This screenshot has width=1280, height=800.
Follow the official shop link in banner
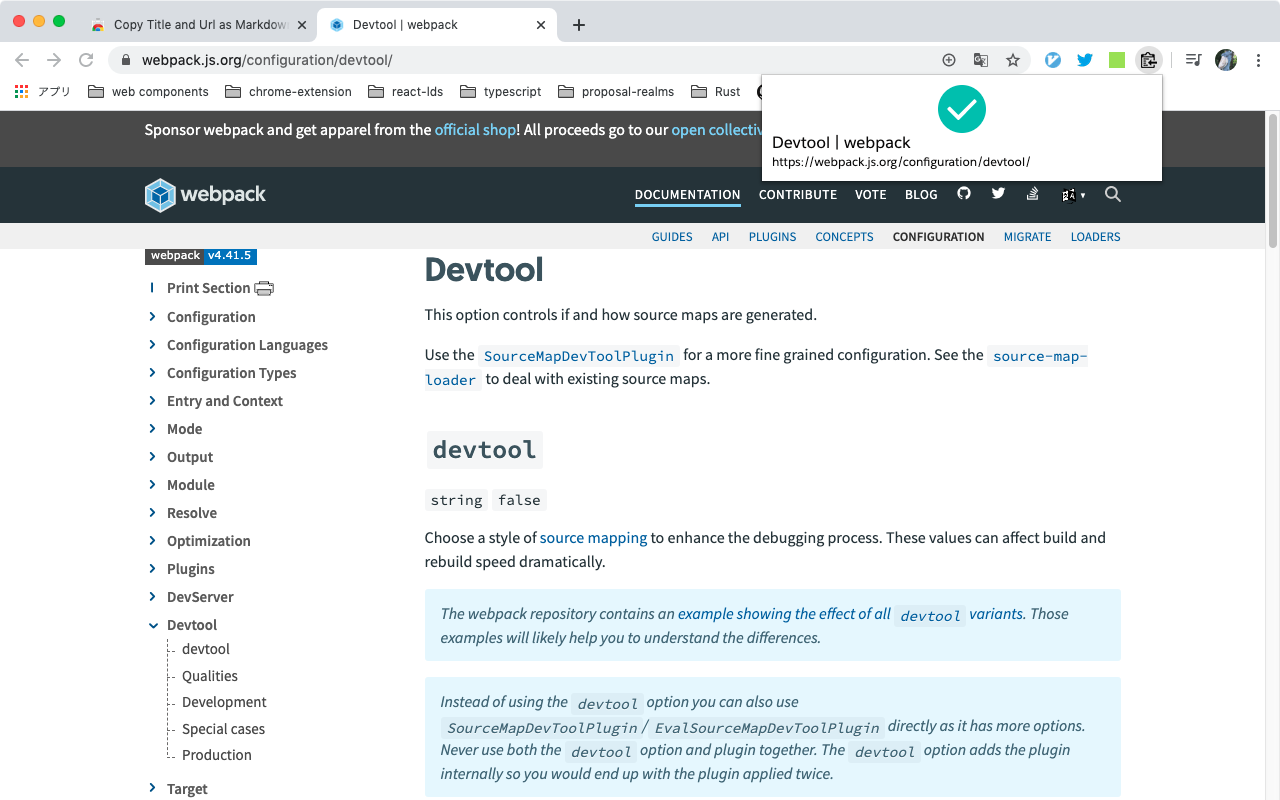[x=475, y=130]
